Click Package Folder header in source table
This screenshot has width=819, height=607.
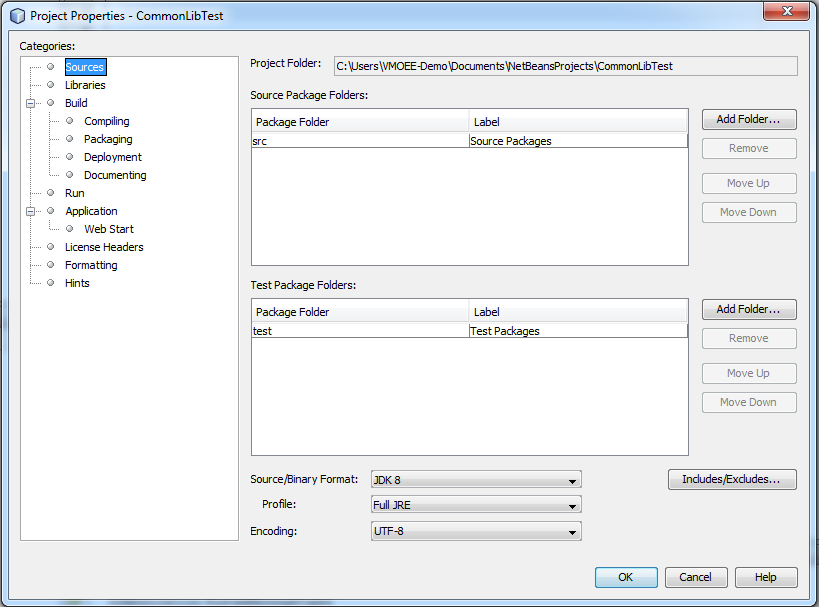click(x=360, y=122)
